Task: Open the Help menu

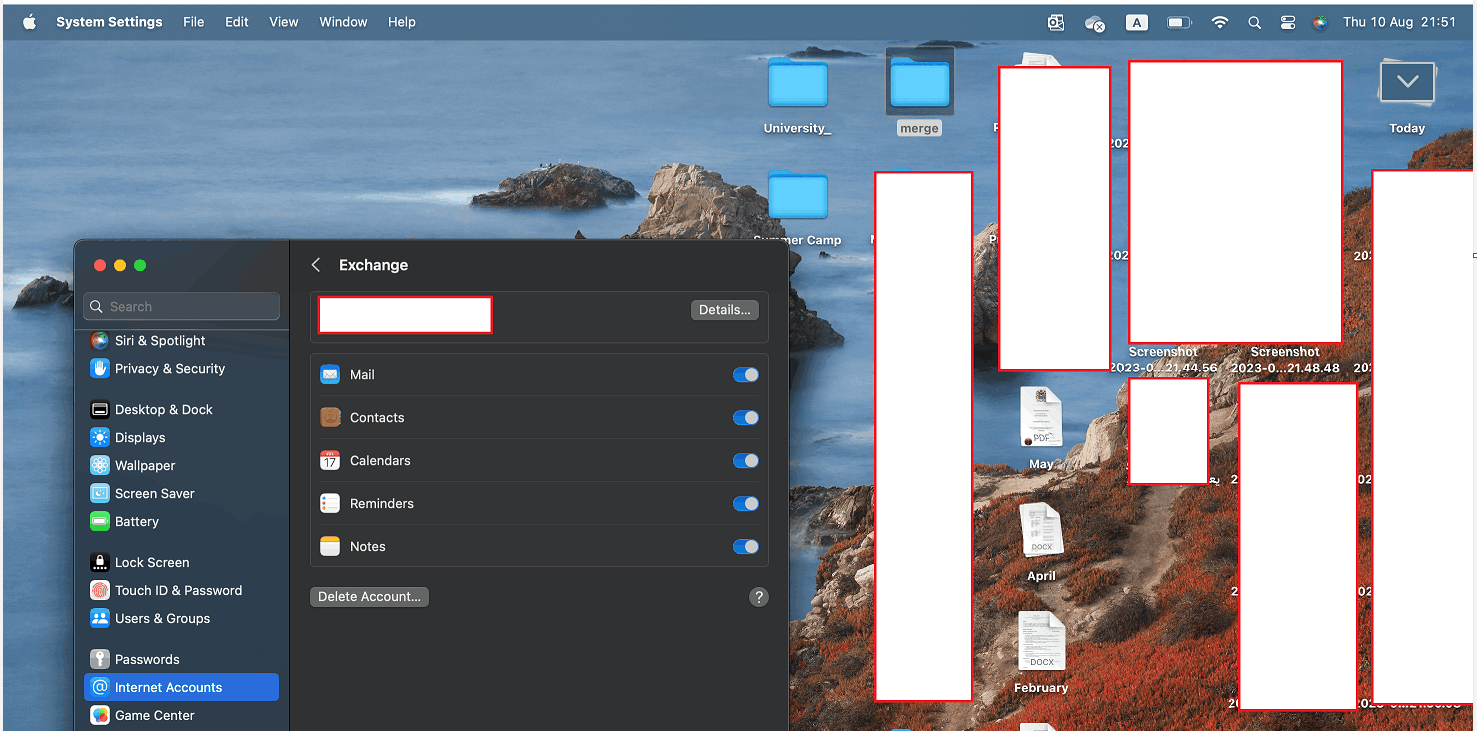Action: click(402, 22)
